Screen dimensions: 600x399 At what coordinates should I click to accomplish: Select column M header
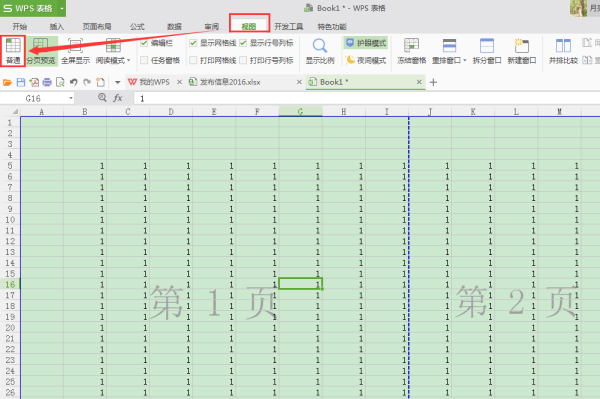559,111
